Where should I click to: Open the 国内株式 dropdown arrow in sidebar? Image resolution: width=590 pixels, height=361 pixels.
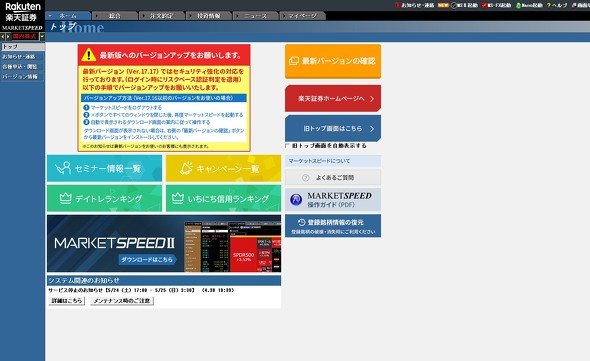point(42,37)
